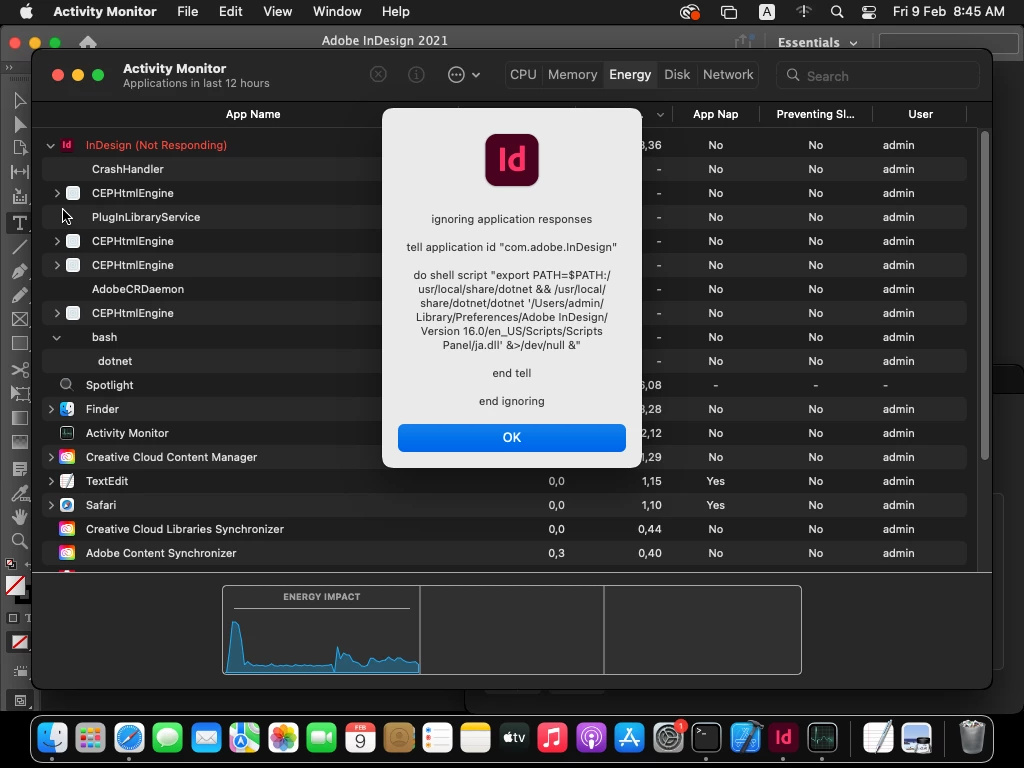
Task: Open Spotlight search in menu bar
Action: (x=837, y=12)
